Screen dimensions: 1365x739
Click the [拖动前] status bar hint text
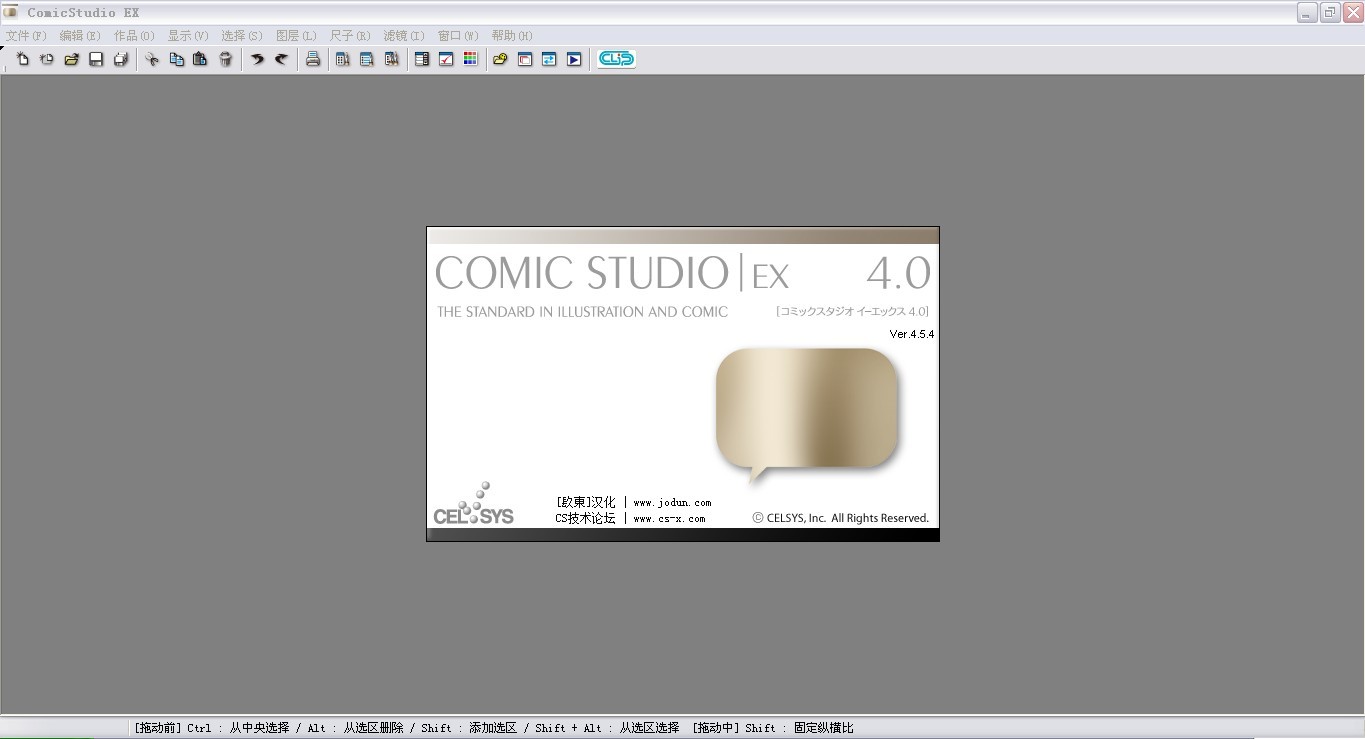pyautogui.click(x=158, y=728)
